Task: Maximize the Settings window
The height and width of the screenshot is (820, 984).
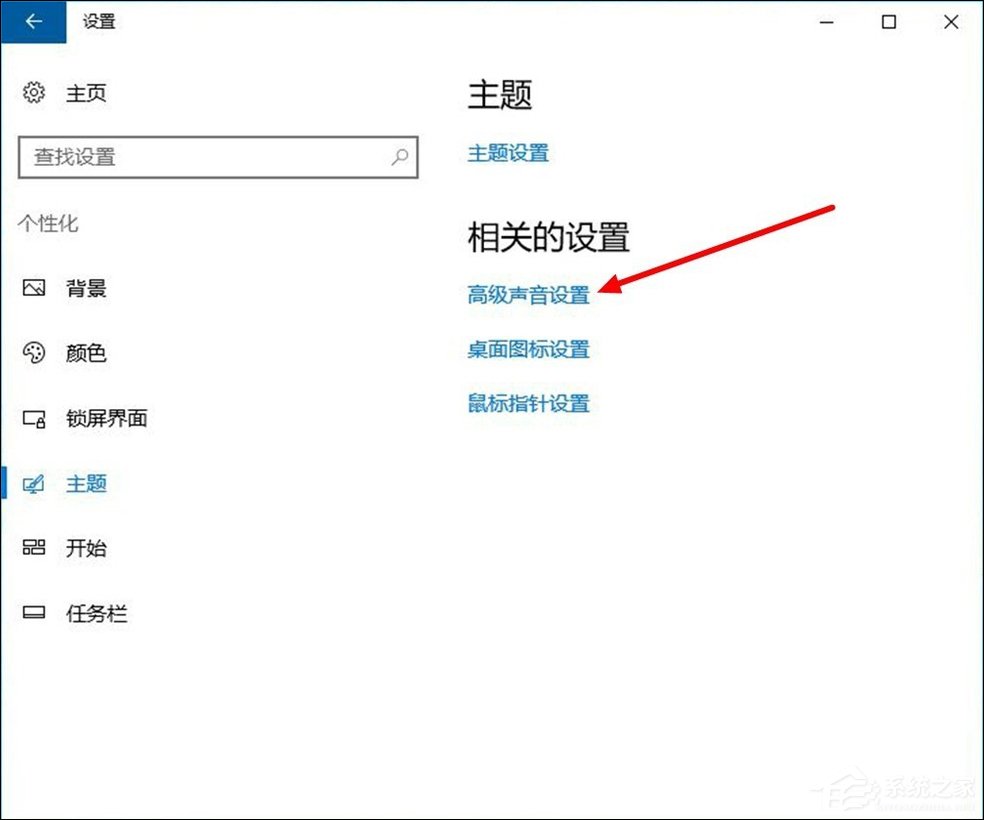Action: [x=888, y=21]
